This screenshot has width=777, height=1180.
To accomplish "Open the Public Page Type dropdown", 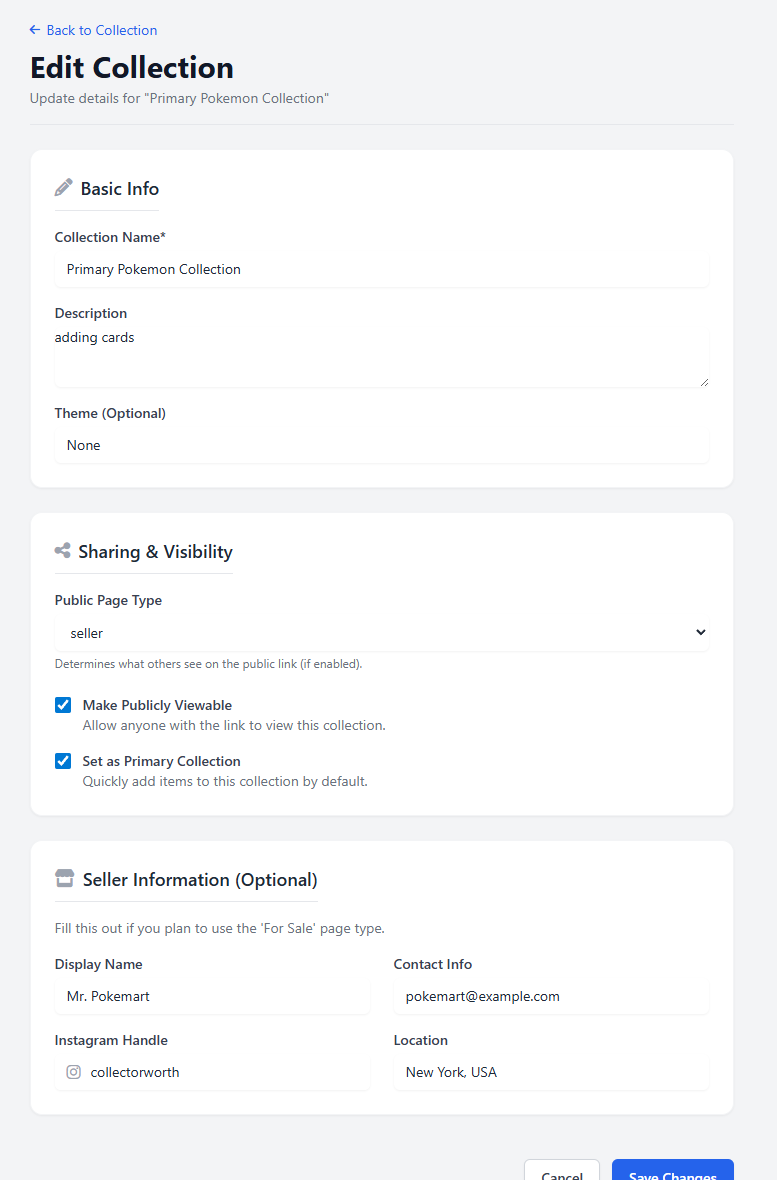I will 382,633.
